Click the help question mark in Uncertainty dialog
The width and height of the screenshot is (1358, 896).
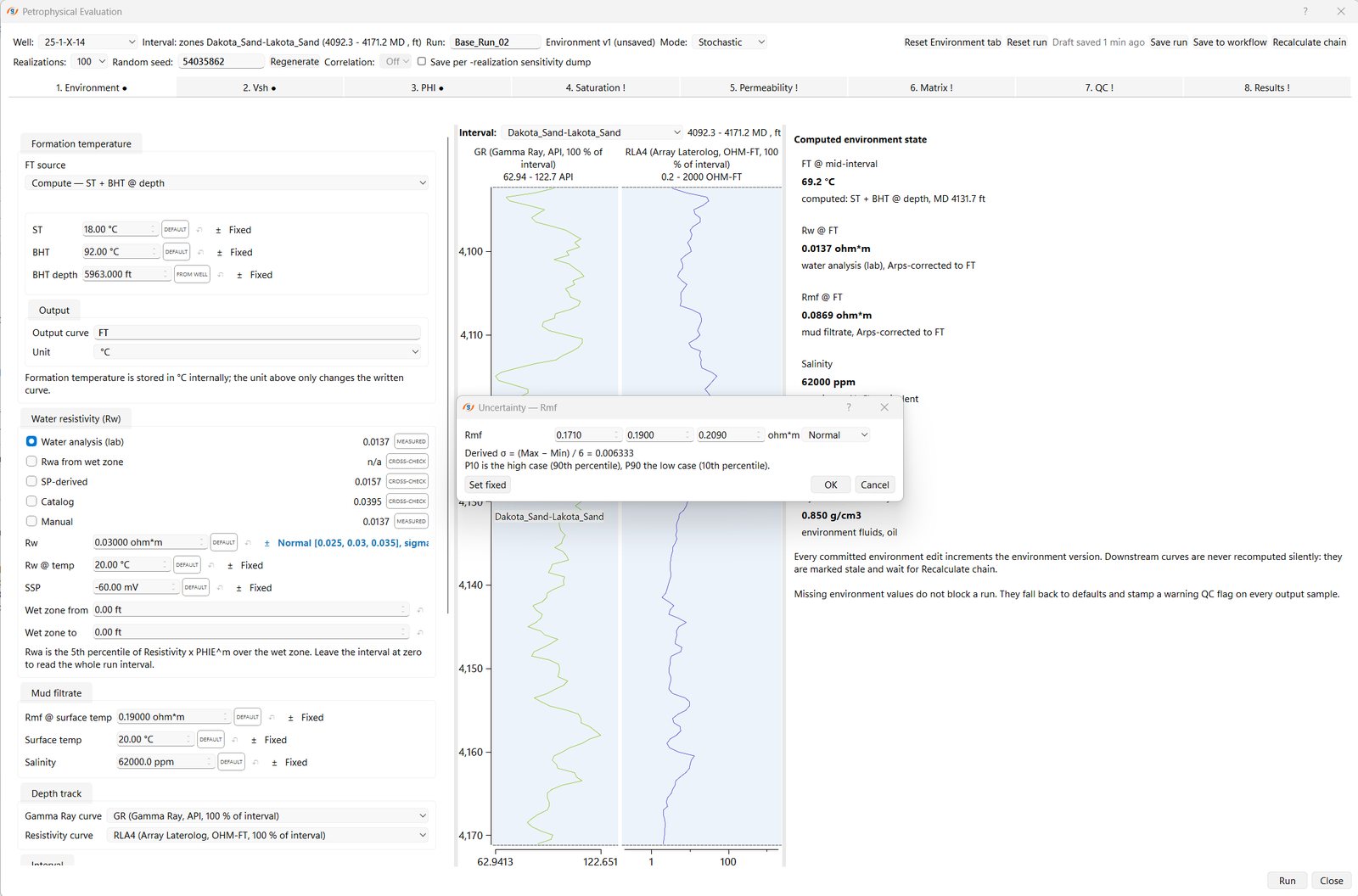tap(848, 407)
